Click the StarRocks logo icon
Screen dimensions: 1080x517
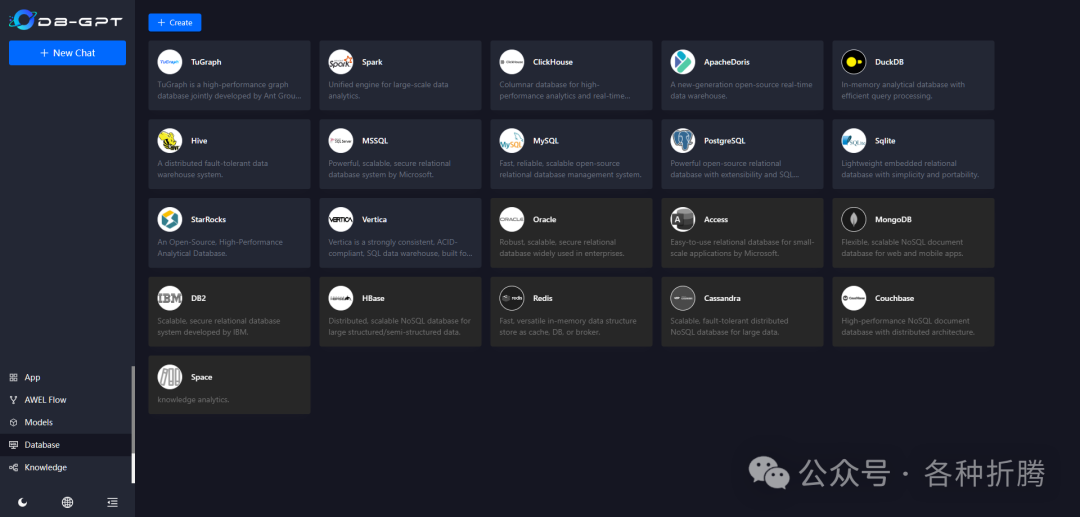click(x=169, y=220)
